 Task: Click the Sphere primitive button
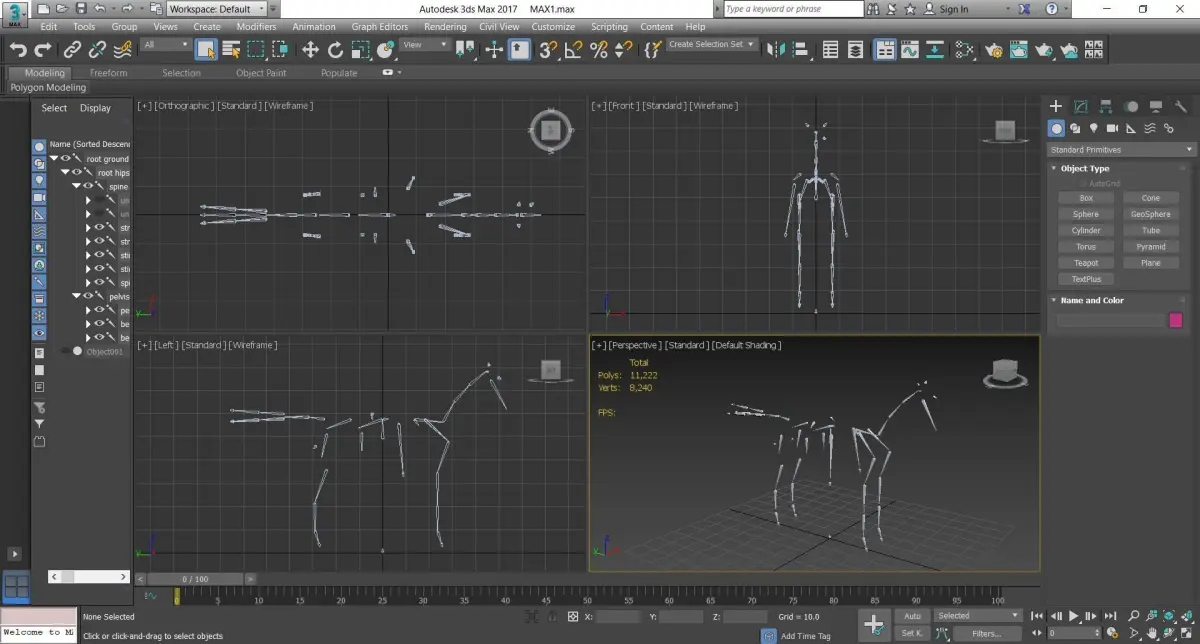pos(1086,214)
